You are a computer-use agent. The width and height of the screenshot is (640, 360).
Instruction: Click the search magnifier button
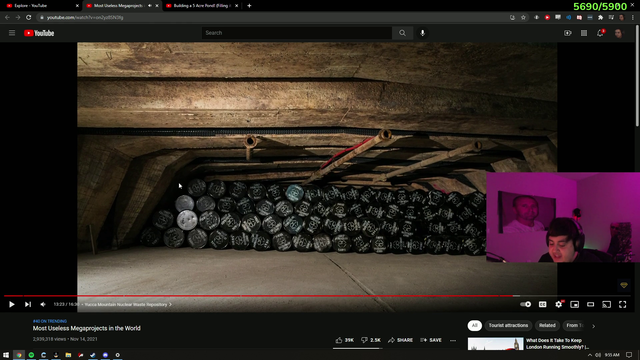[x=402, y=33]
